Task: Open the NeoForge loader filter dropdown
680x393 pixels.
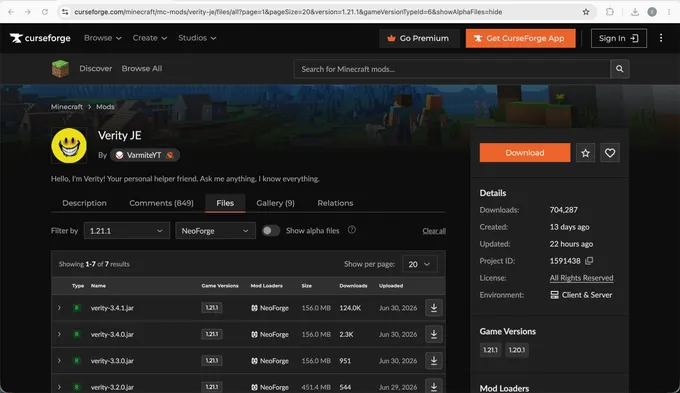Action: tap(216, 231)
